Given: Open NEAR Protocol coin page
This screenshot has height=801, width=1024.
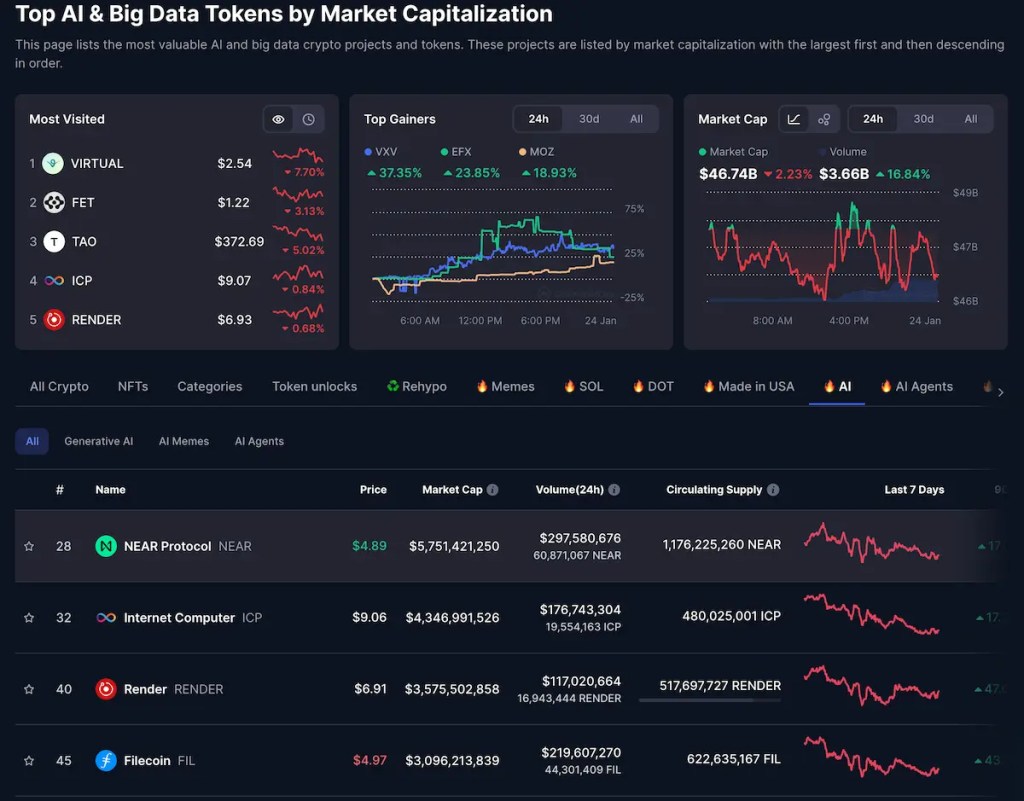Looking at the screenshot, I should coord(167,546).
